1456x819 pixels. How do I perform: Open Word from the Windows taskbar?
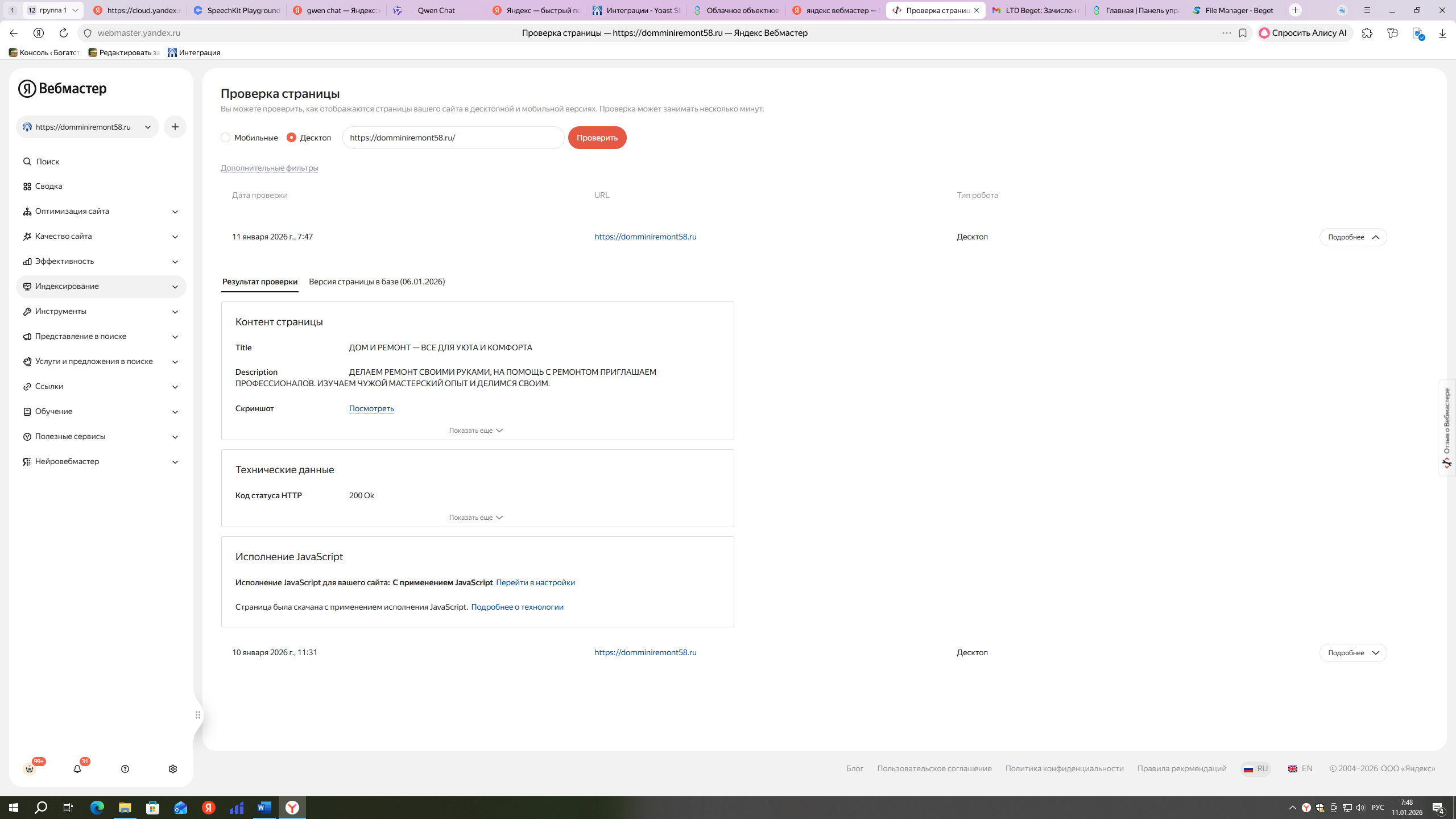coord(264,808)
